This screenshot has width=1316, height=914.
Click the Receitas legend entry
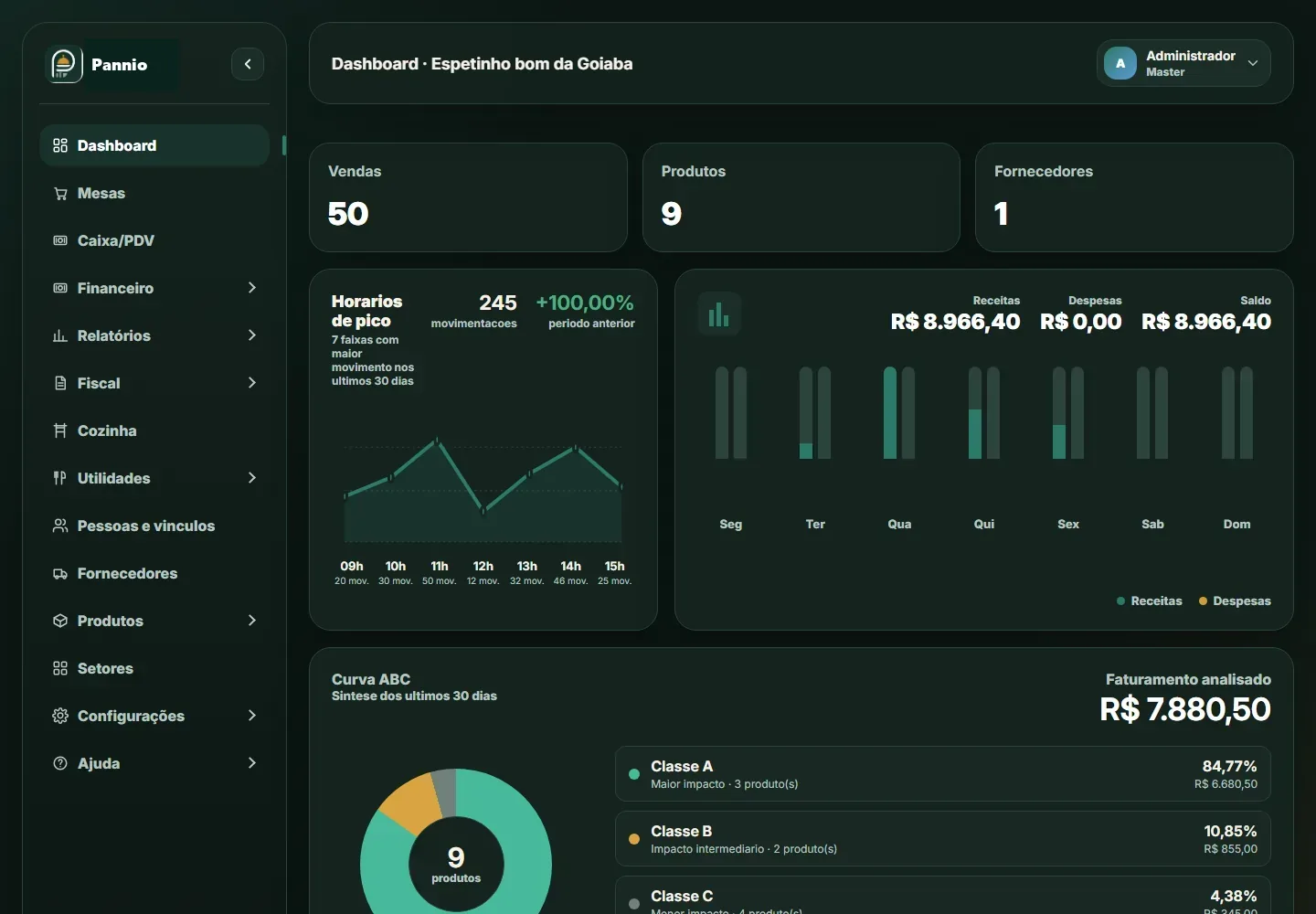pyautogui.click(x=1150, y=601)
